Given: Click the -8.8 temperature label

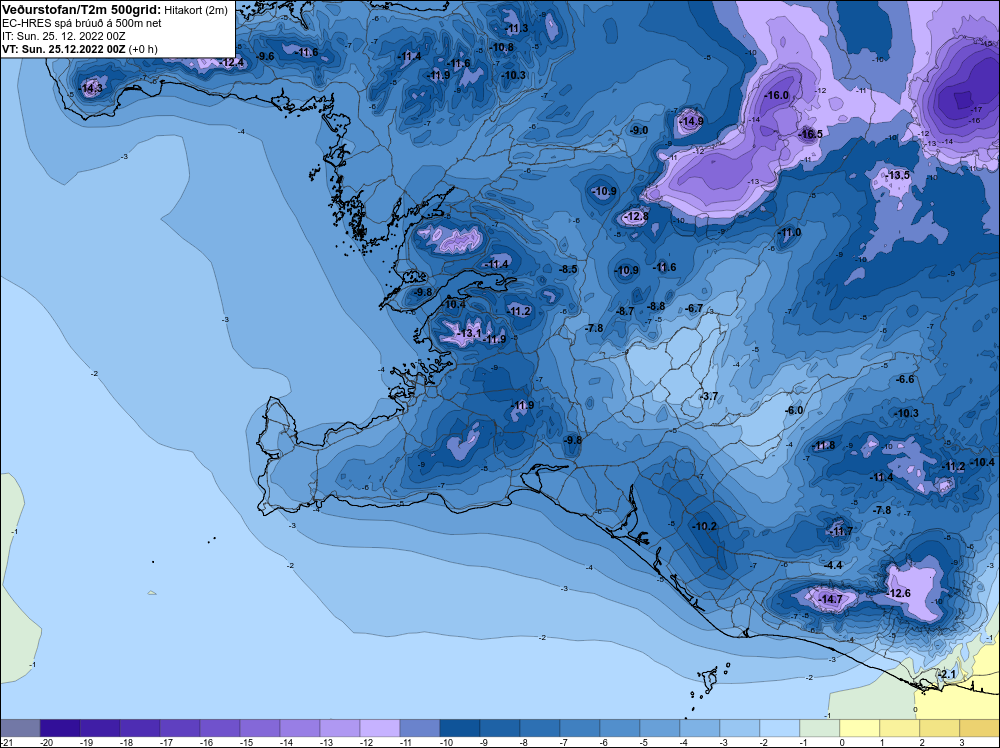Looking at the screenshot, I should coord(656,307).
